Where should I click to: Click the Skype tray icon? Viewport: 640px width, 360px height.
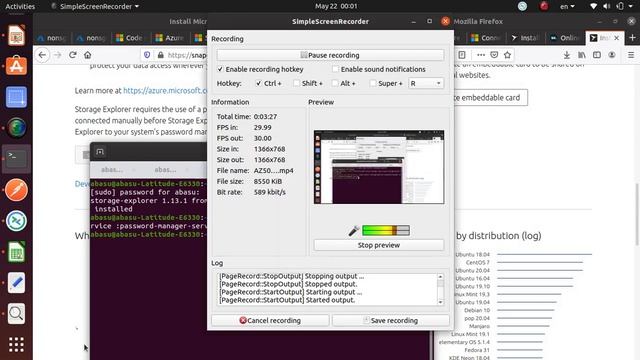[x=522, y=6]
